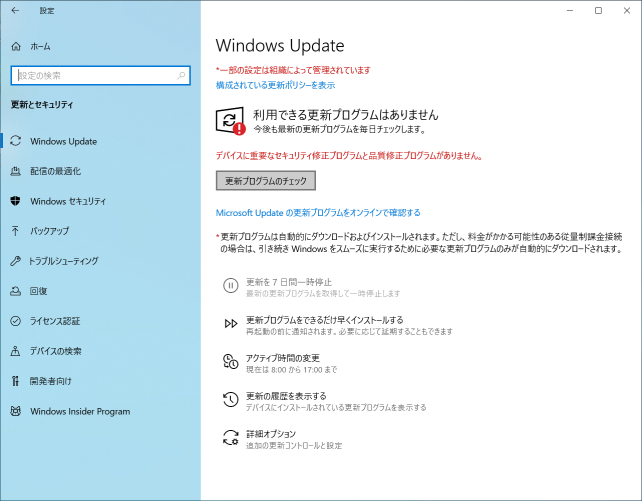Close the 設定 window
The height and width of the screenshot is (501, 642).
(x=627, y=11)
